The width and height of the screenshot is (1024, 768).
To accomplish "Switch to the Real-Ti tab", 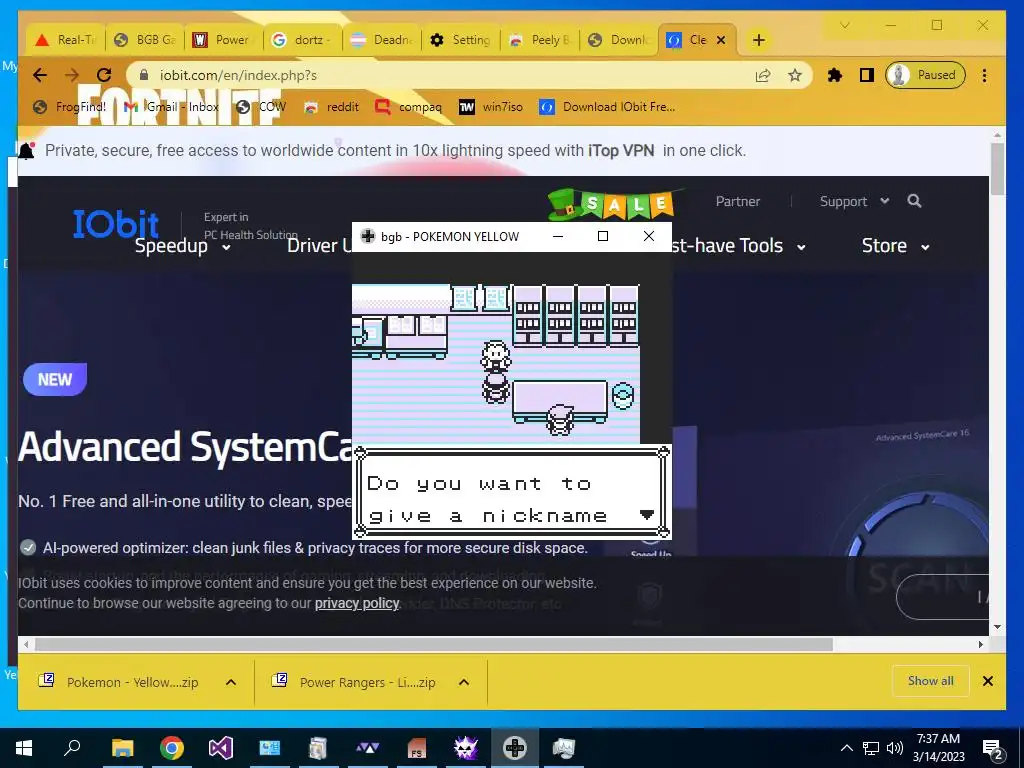I will tap(65, 40).
